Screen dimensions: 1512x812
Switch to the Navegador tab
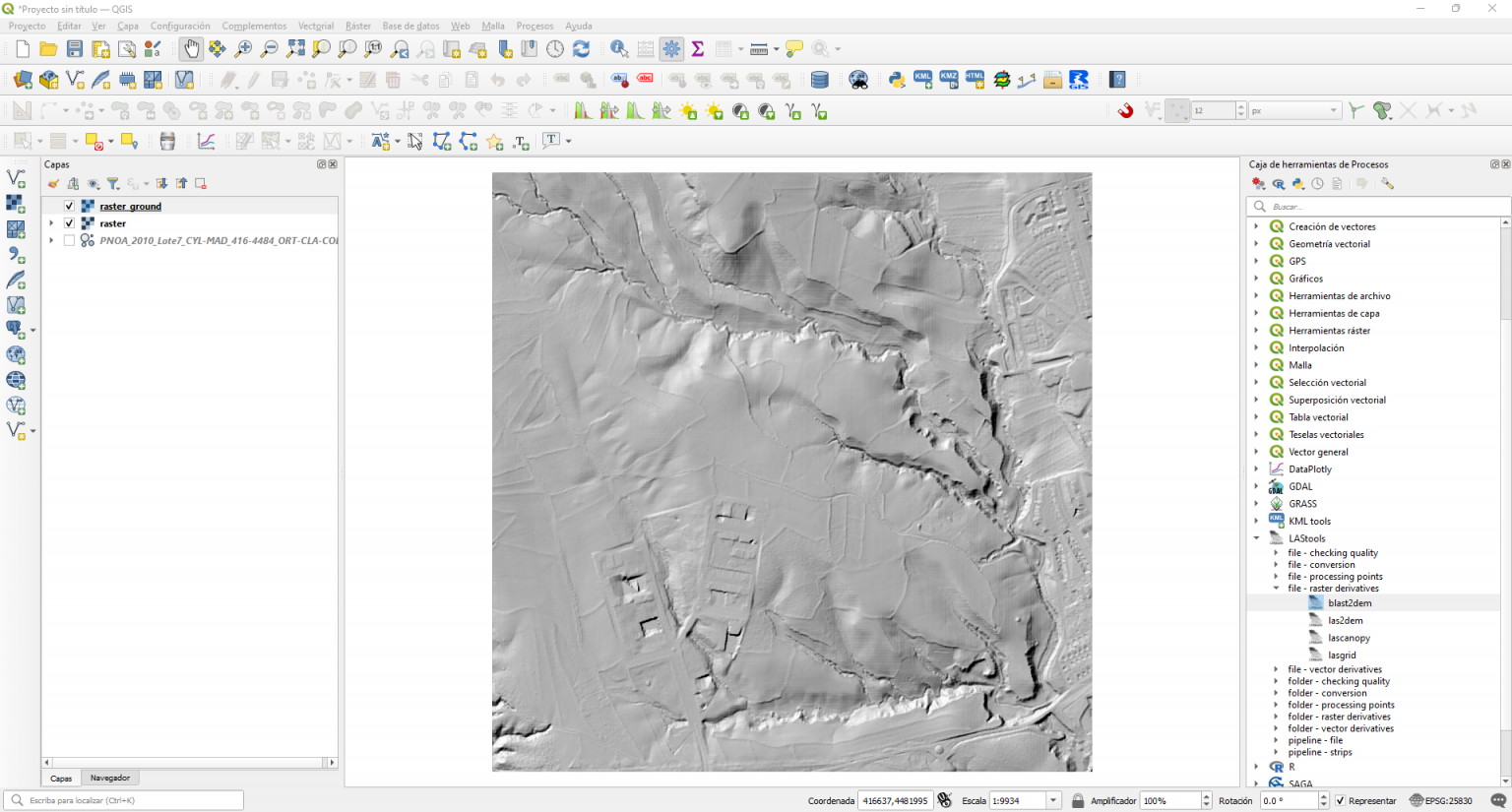[109, 778]
